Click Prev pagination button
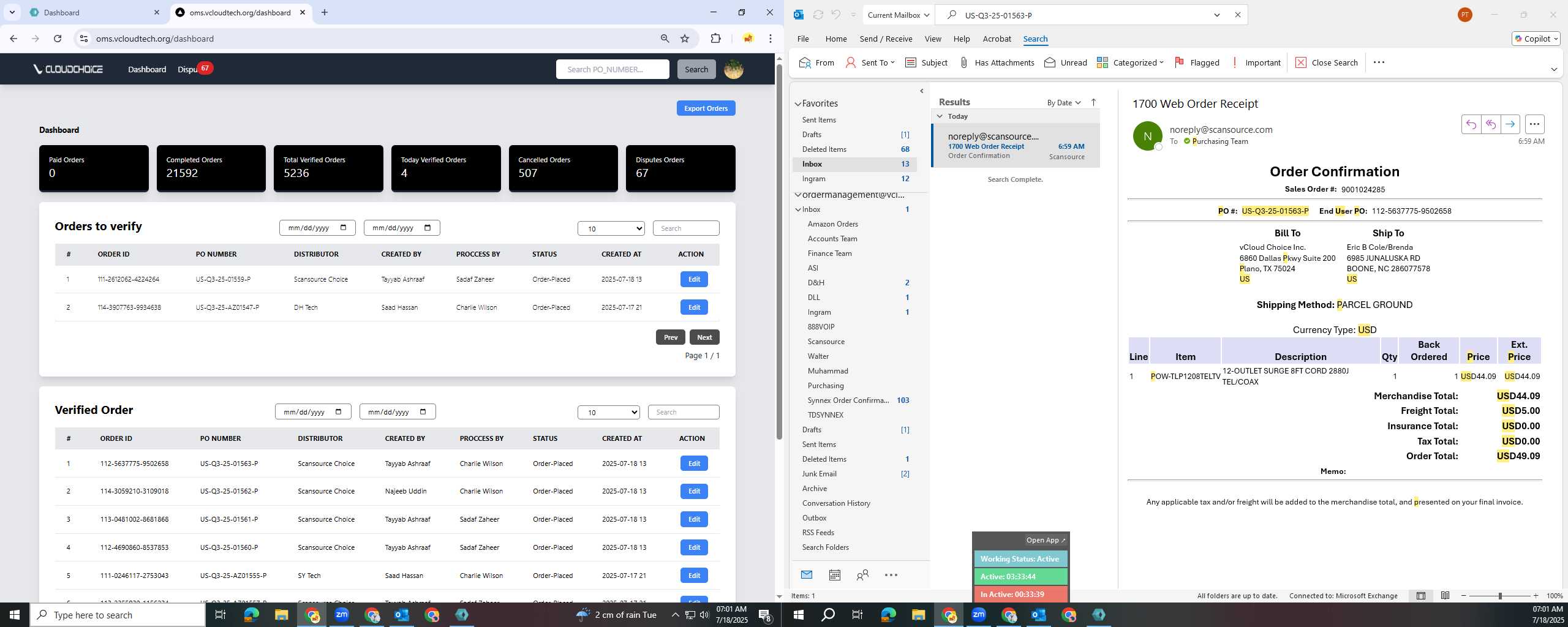1568x627 pixels. click(x=671, y=337)
